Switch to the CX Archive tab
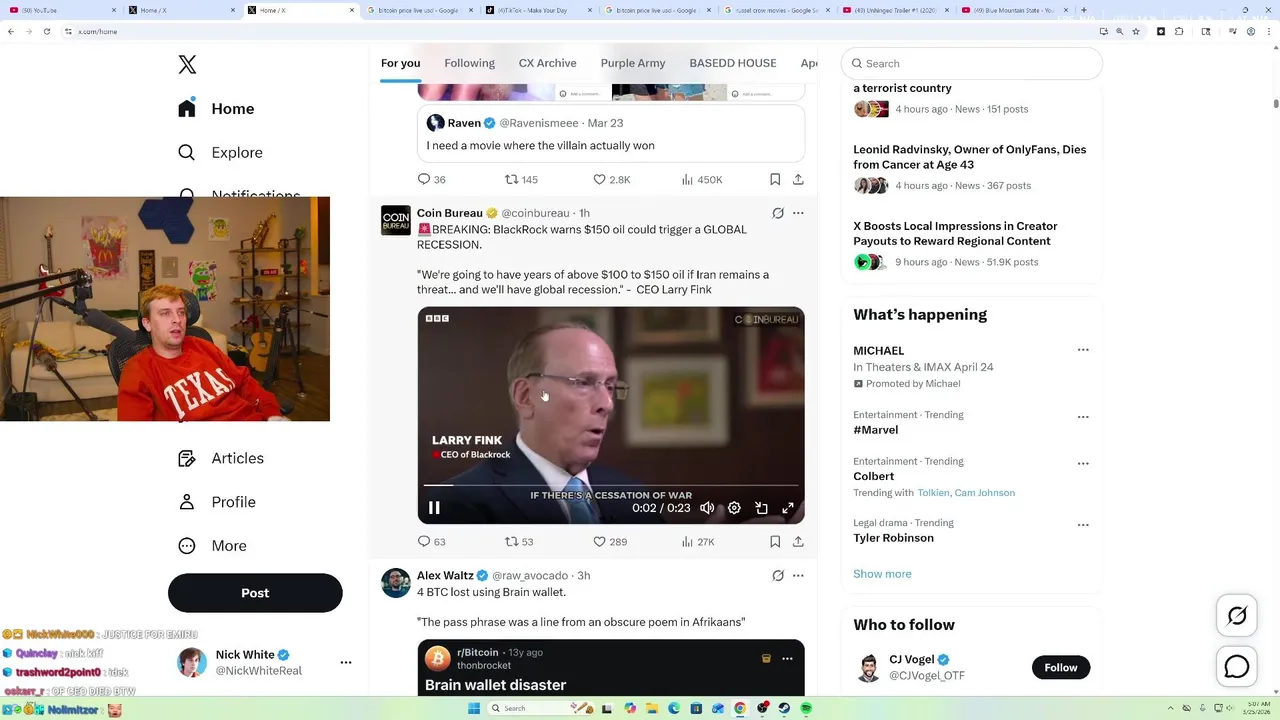This screenshot has width=1280, height=720. point(547,63)
